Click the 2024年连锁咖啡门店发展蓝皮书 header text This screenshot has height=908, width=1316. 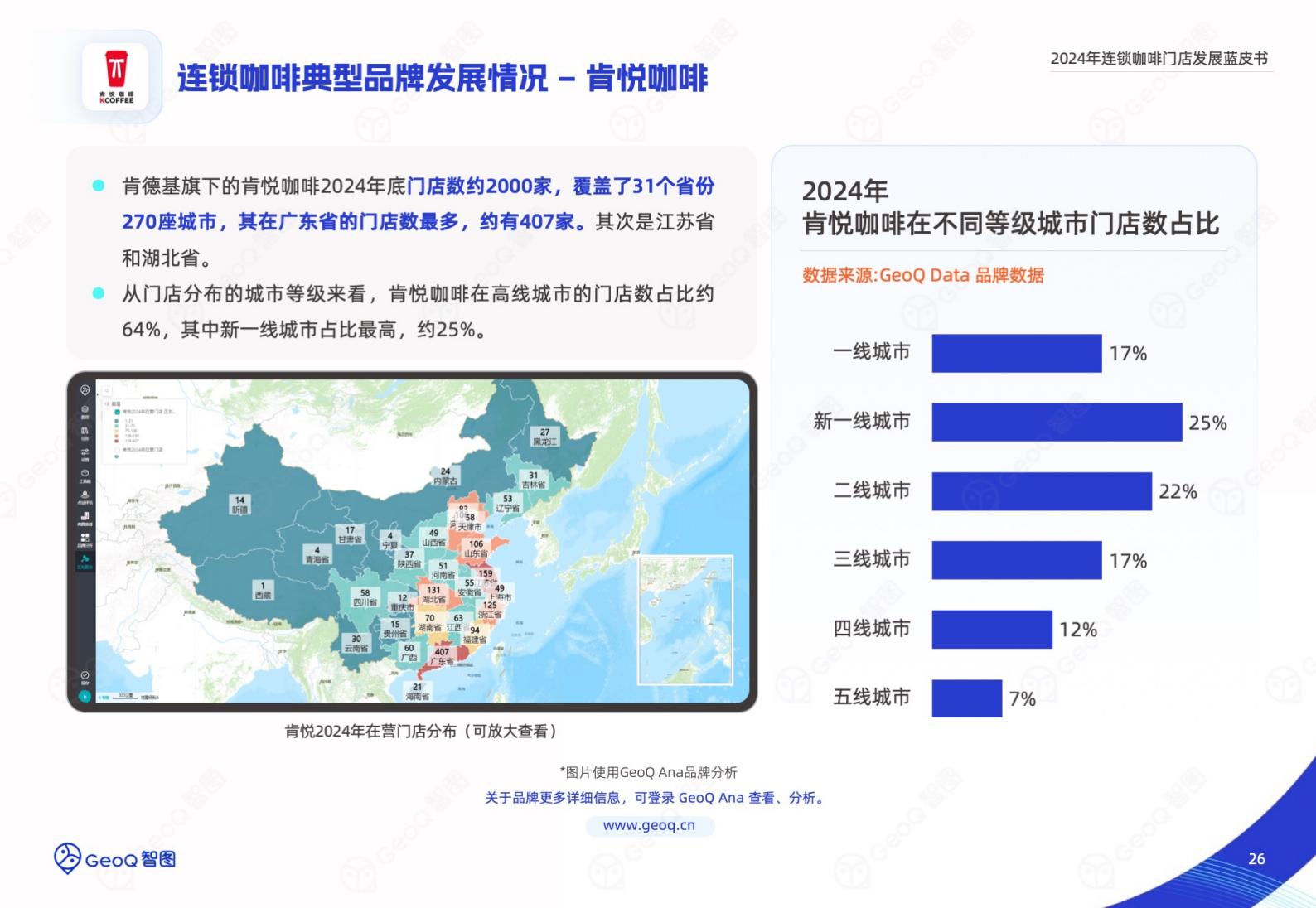tap(1159, 58)
